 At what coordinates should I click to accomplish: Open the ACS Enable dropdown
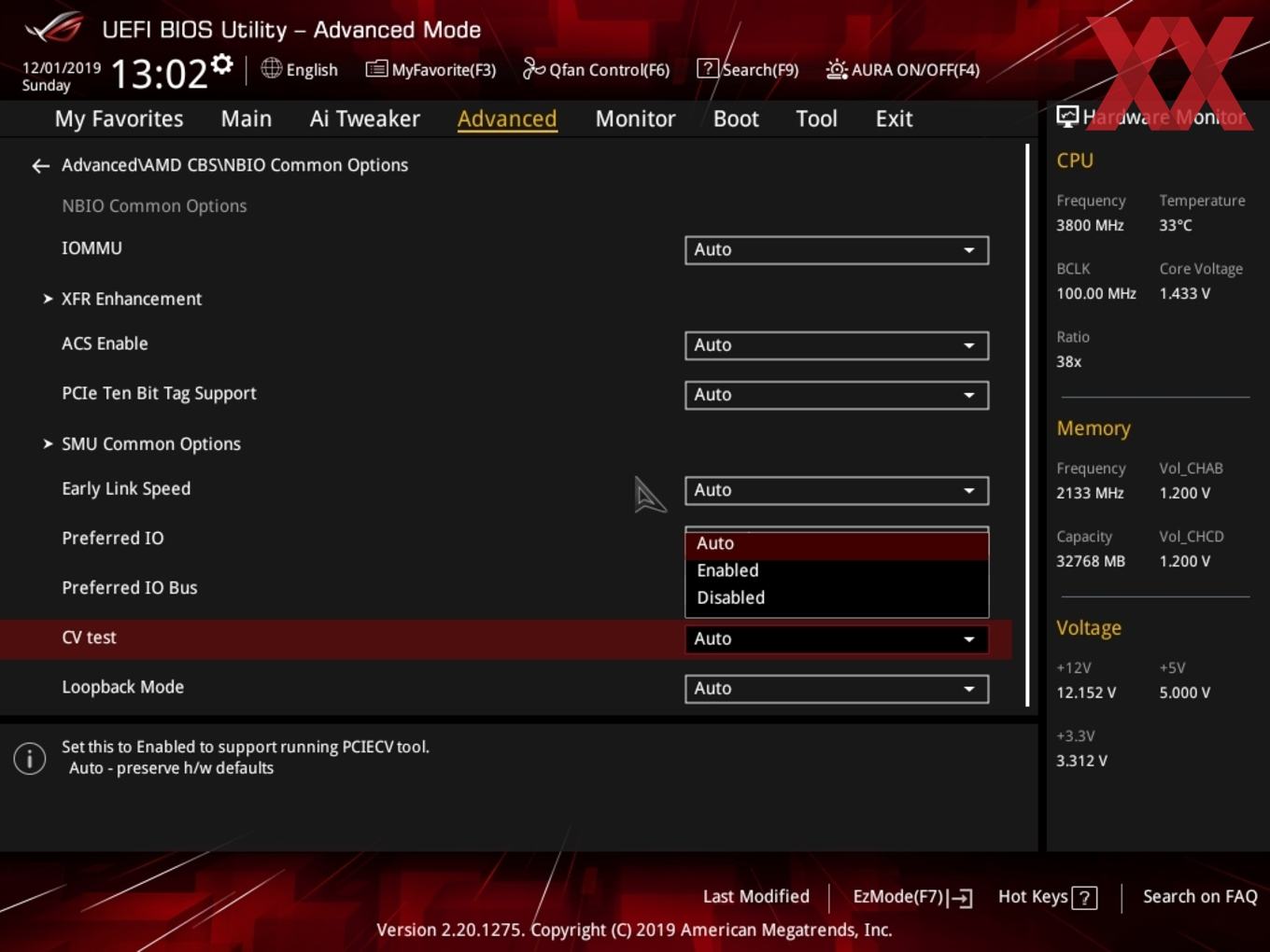tap(837, 345)
